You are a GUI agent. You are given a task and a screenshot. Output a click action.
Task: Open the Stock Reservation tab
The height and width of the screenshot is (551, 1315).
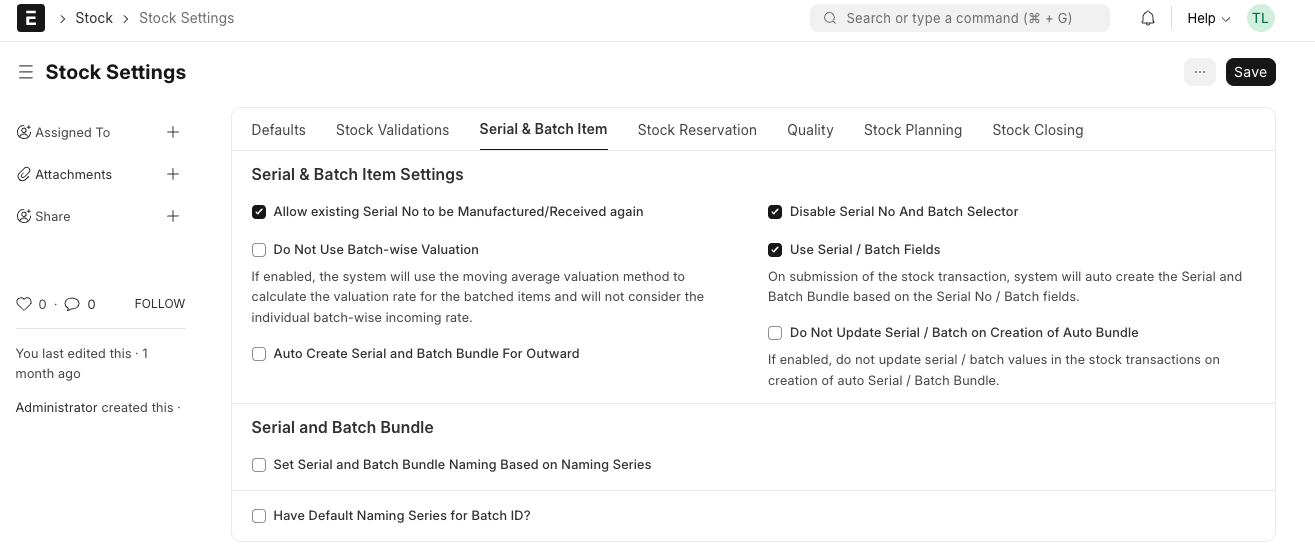tap(697, 130)
